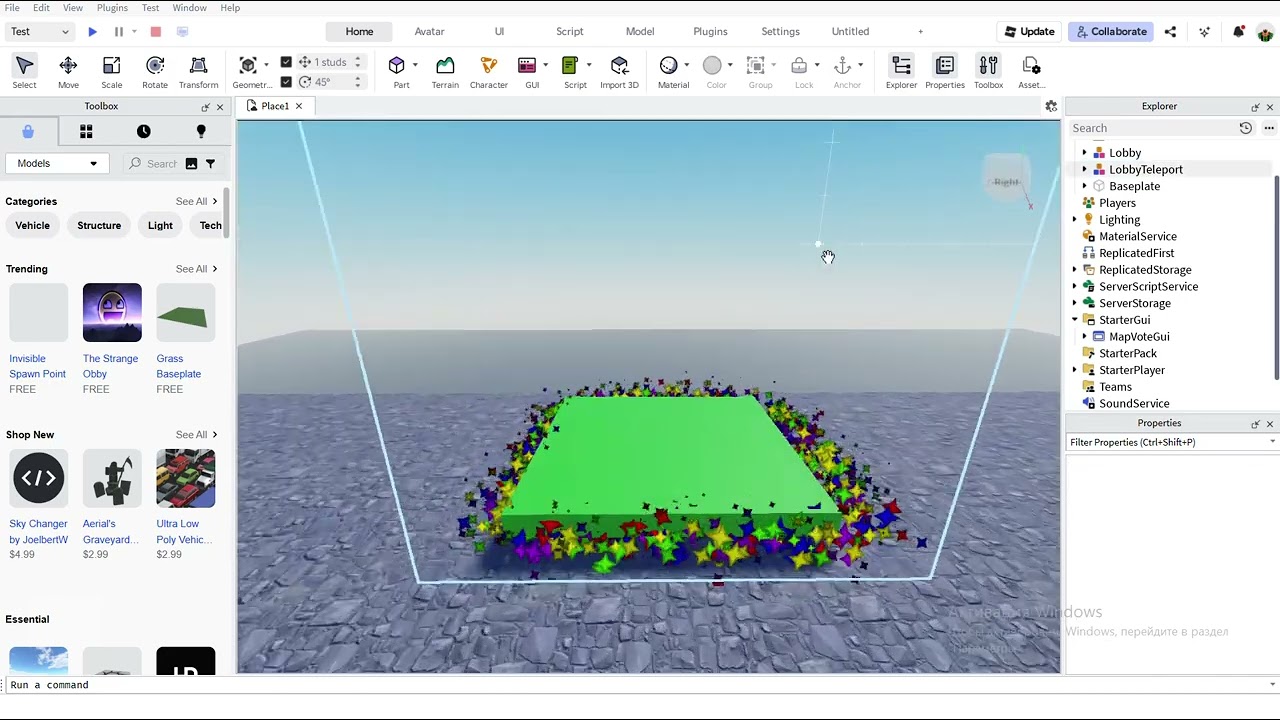Open the Material dropdown arrow
The image size is (1280, 720).
[687, 66]
